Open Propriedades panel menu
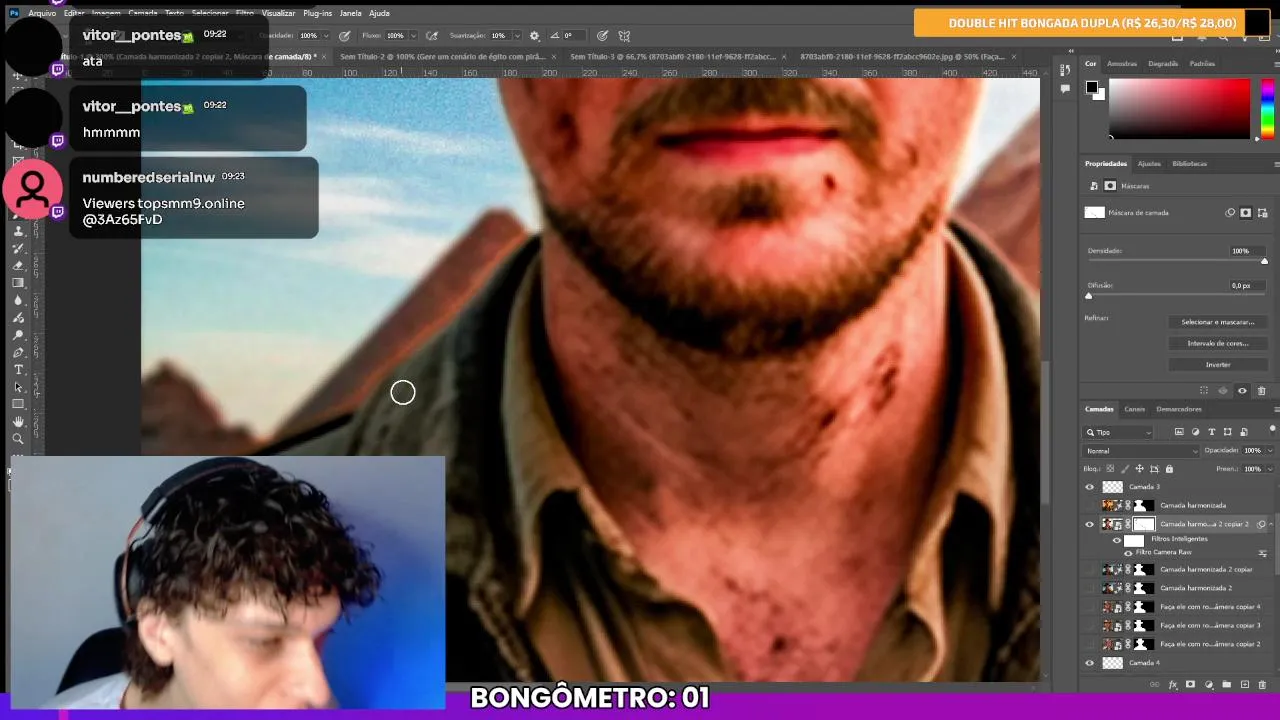This screenshot has height=720, width=1280. coord(1276,164)
